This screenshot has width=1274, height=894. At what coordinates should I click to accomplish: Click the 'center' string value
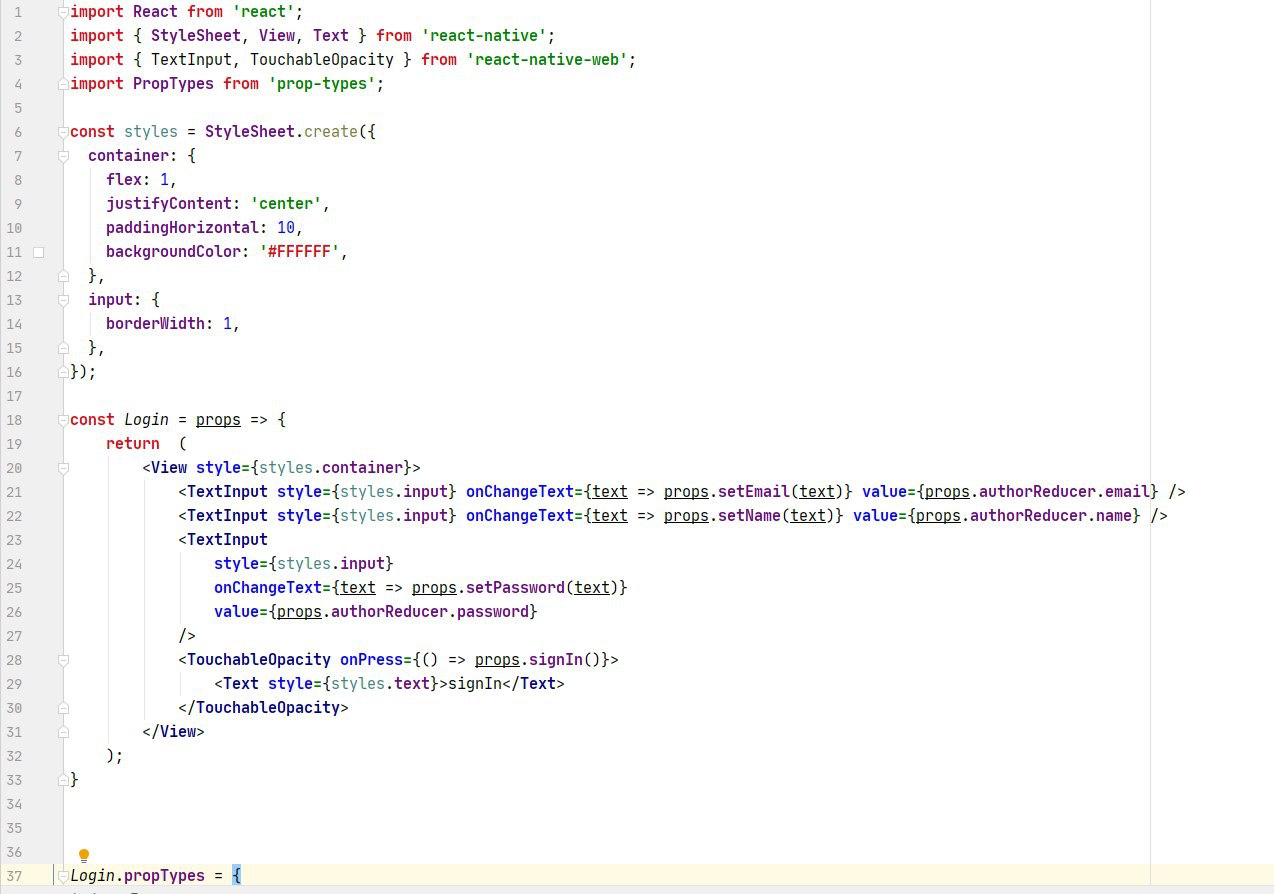pyautogui.click(x=286, y=204)
